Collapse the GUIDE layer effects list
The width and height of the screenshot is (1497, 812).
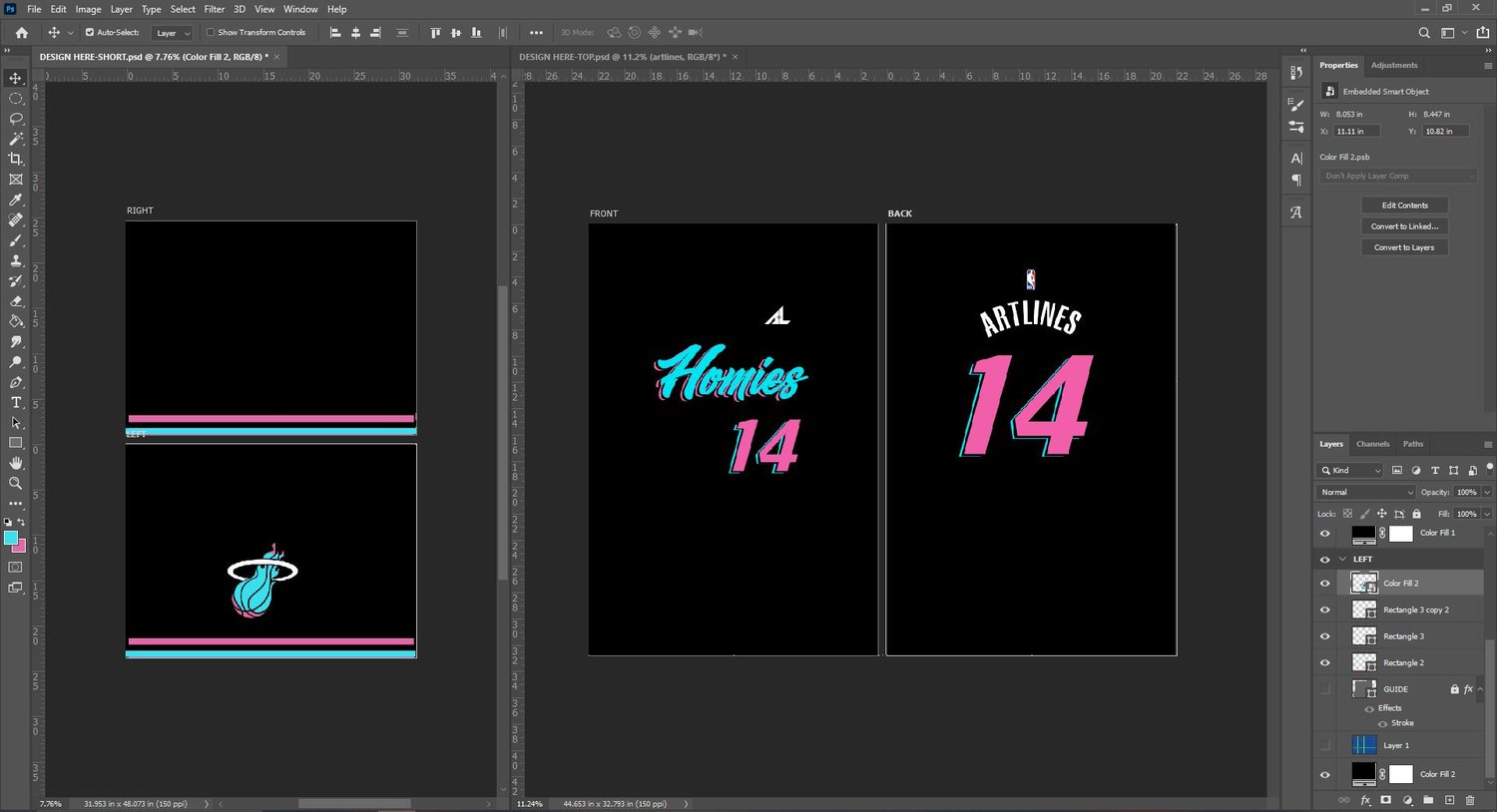coord(1481,689)
